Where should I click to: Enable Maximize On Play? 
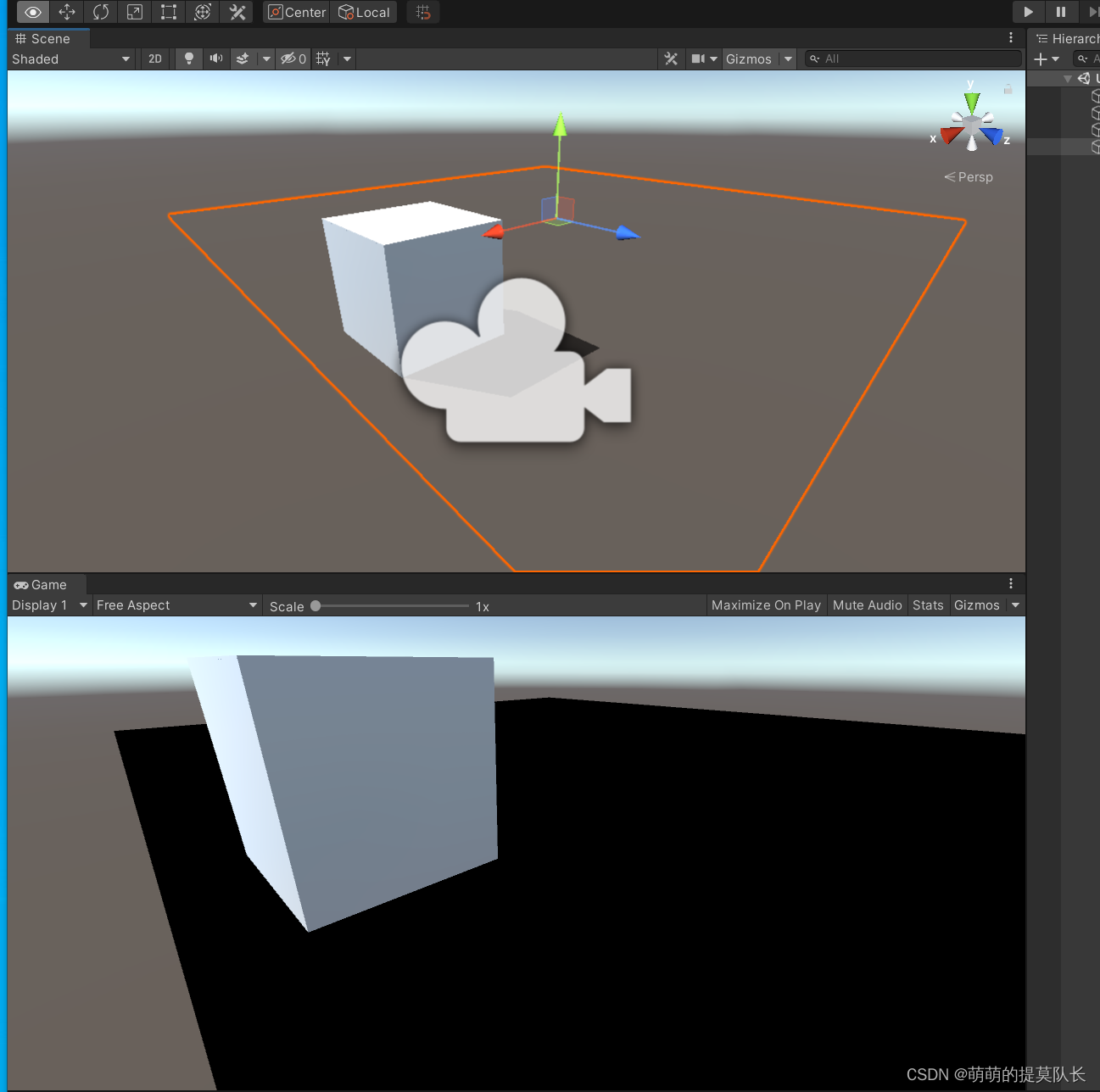[765, 604]
